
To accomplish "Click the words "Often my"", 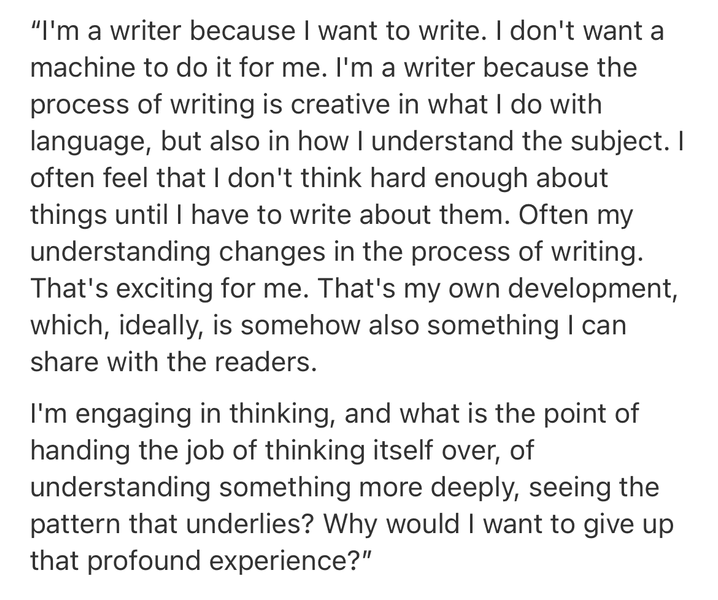I will (576, 217).
